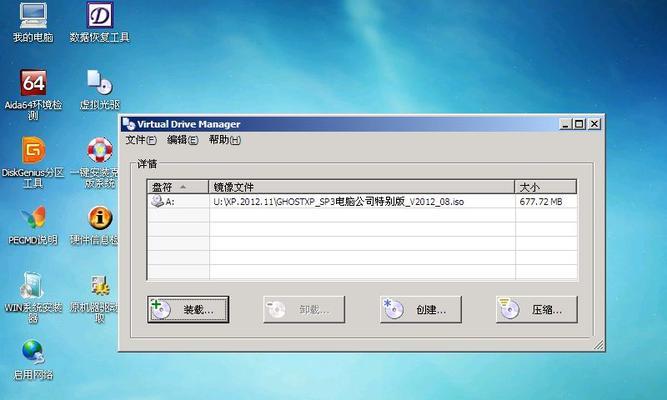
Task: Select the GHOSTXP_SP3 iso file path
Action: click(x=339, y=202)
